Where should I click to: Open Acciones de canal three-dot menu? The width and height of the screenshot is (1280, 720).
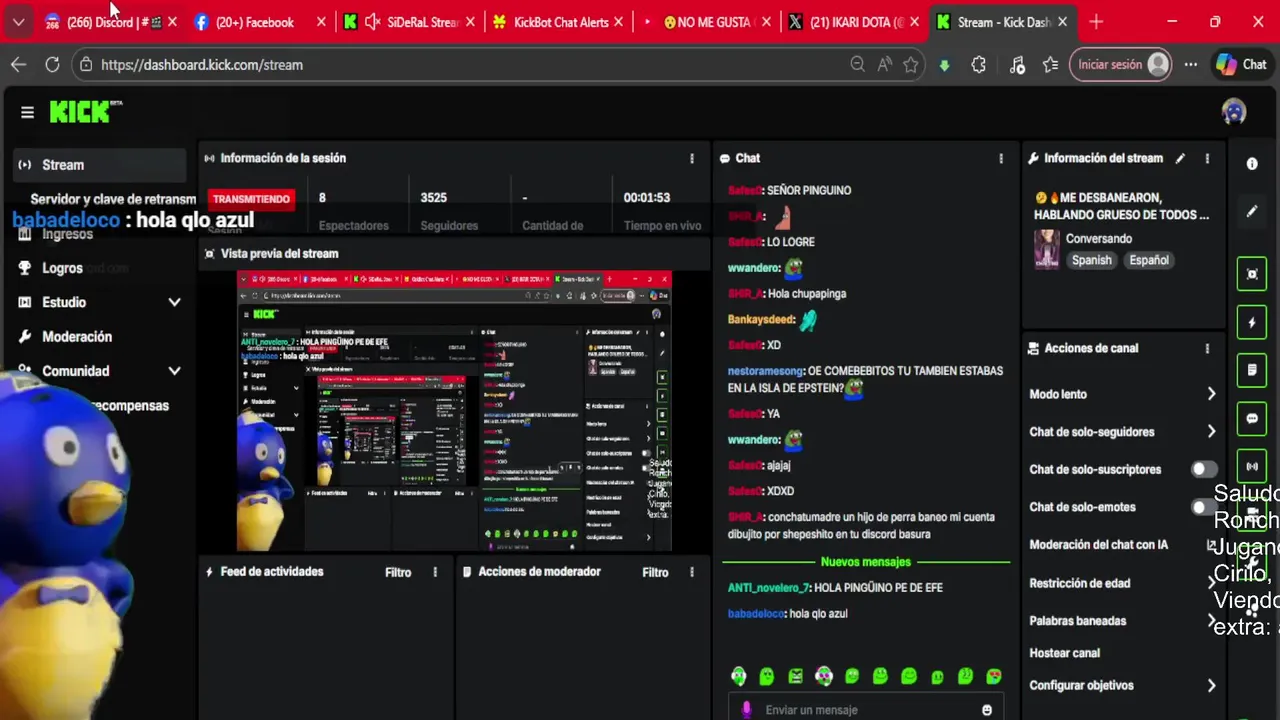[x=1207, y=348]
